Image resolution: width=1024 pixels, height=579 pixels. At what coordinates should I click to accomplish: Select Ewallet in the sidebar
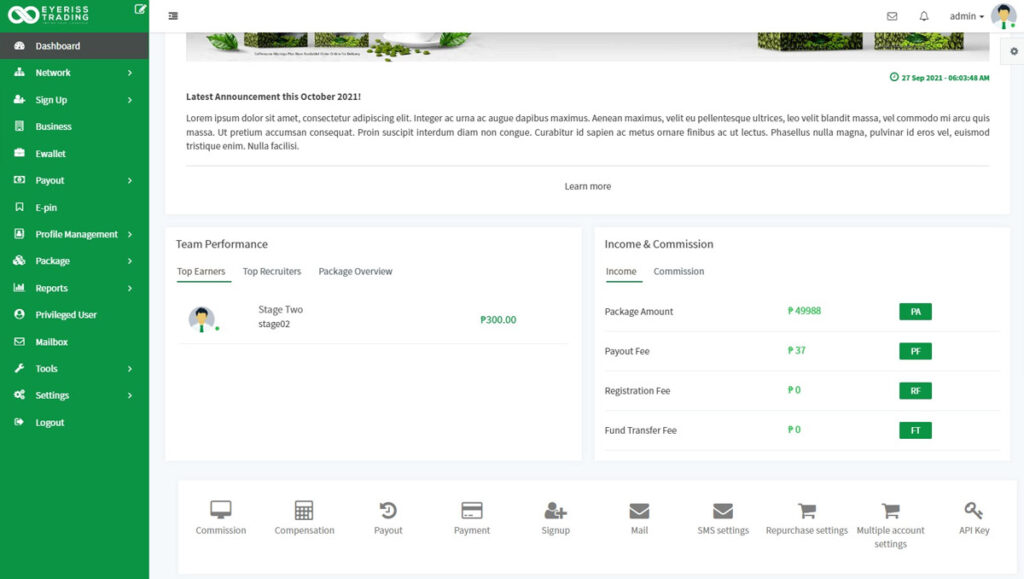pyautogui.click(x=51, y=154)
